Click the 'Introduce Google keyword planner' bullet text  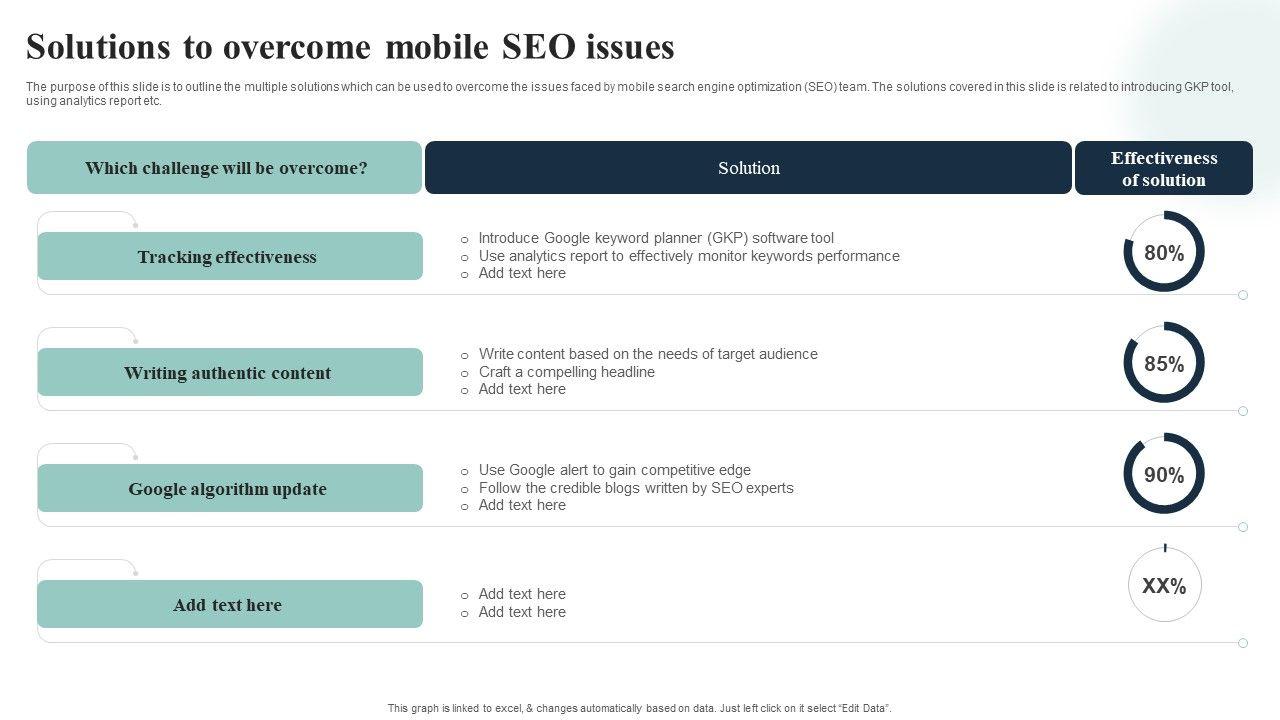click(655, 238)
